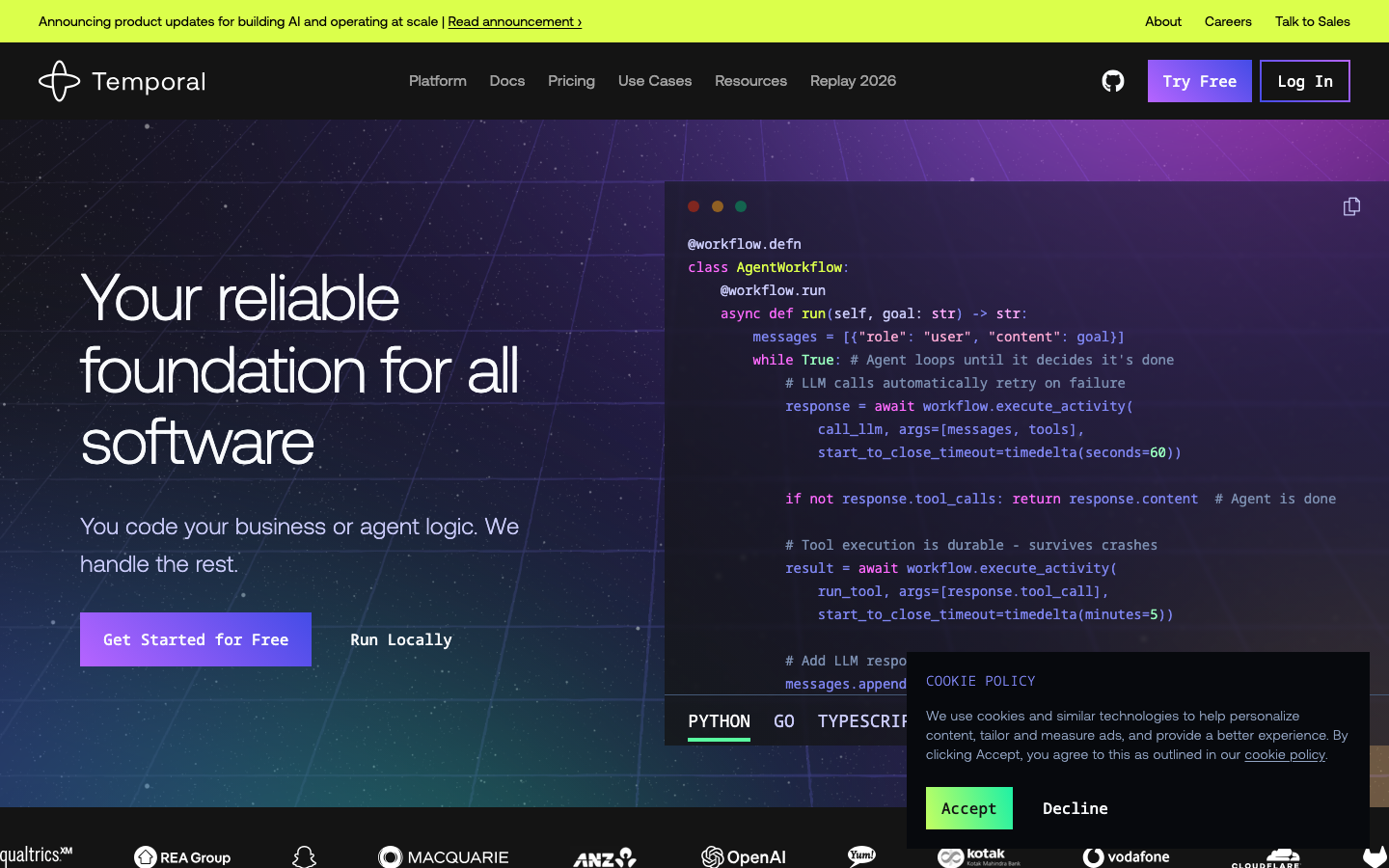Viewport: 1389px width, 868px height.
Task: Click the Macquarie logo
Action: pos(444,856)
